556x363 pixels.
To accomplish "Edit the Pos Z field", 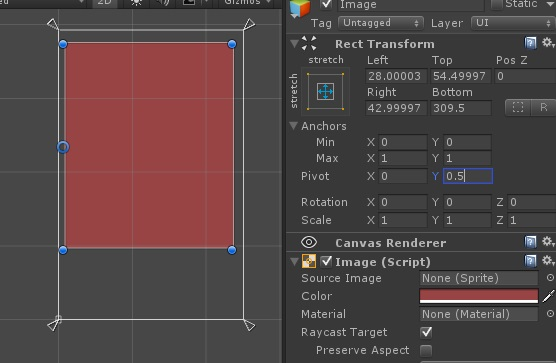I will pyautogui.click(x=525, y=76).
